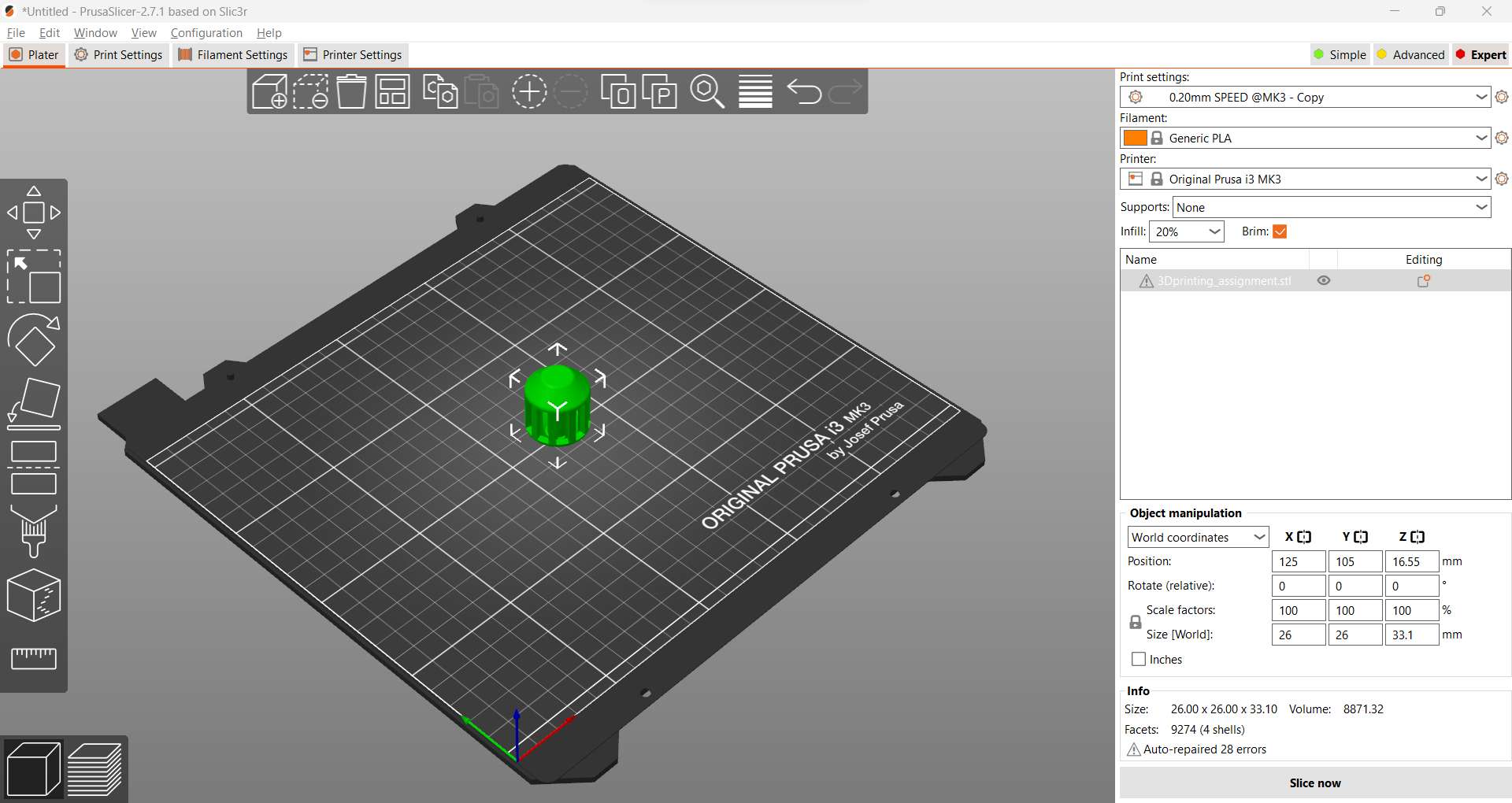Open the World coordinates dropdown

point(1198,537)
